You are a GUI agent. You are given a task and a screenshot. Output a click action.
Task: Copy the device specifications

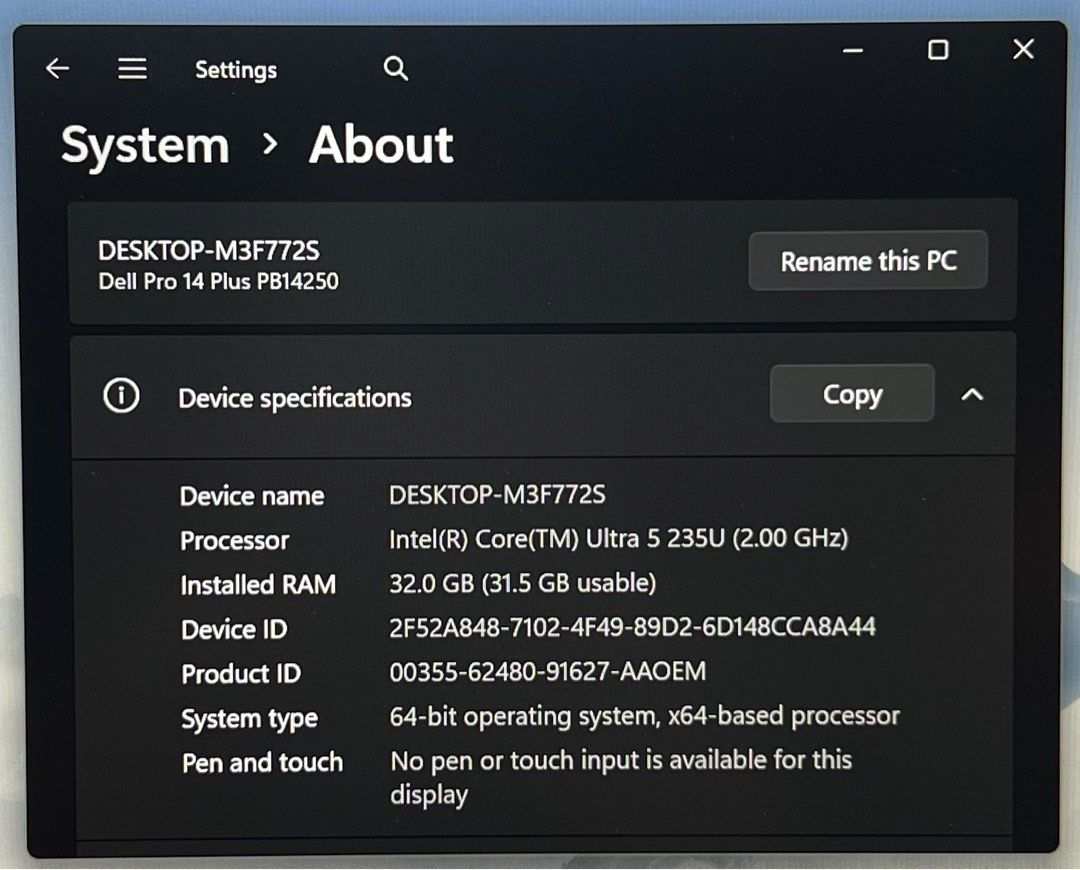tap(851, 394)
